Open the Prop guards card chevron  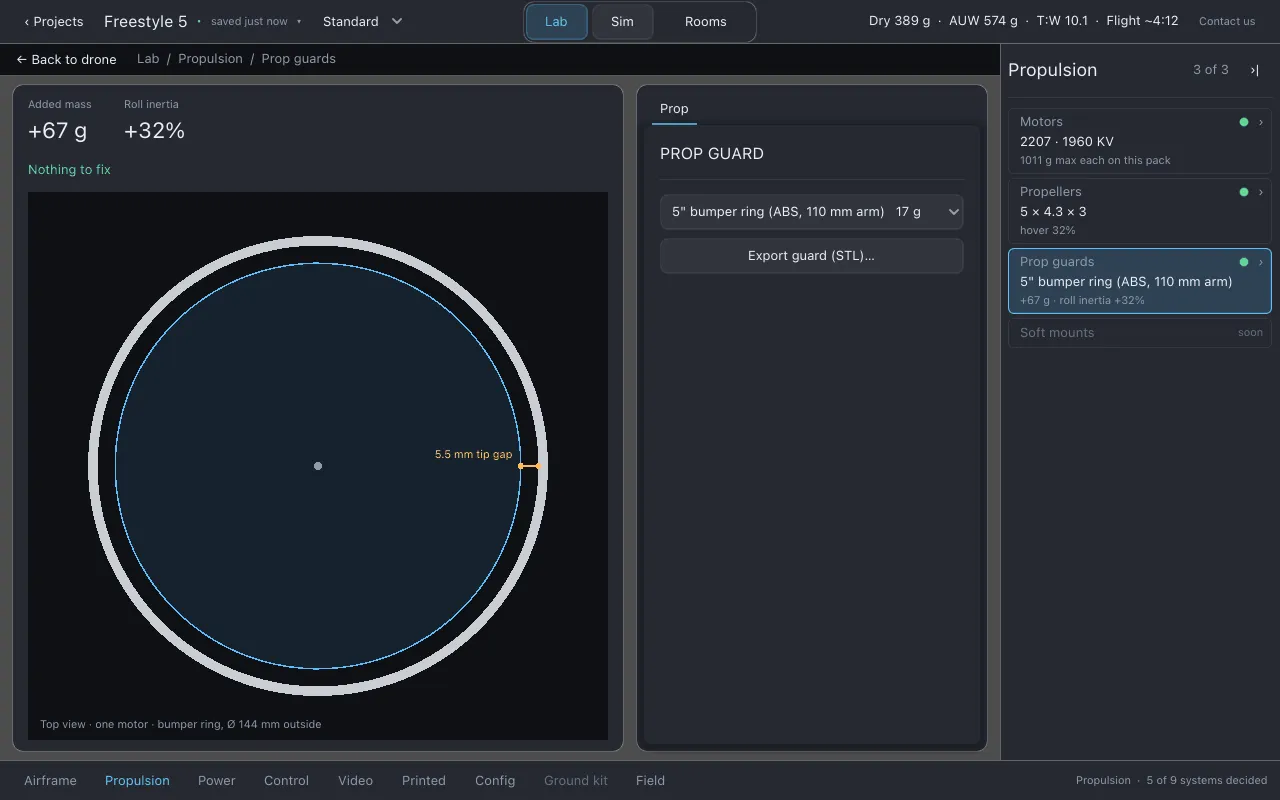tap(1260, 262)
